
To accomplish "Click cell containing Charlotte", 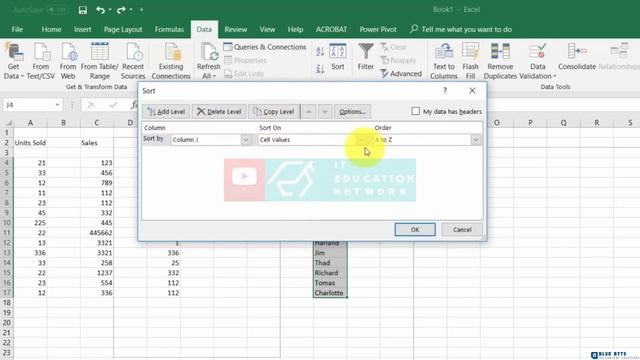I will coord(330,293).
